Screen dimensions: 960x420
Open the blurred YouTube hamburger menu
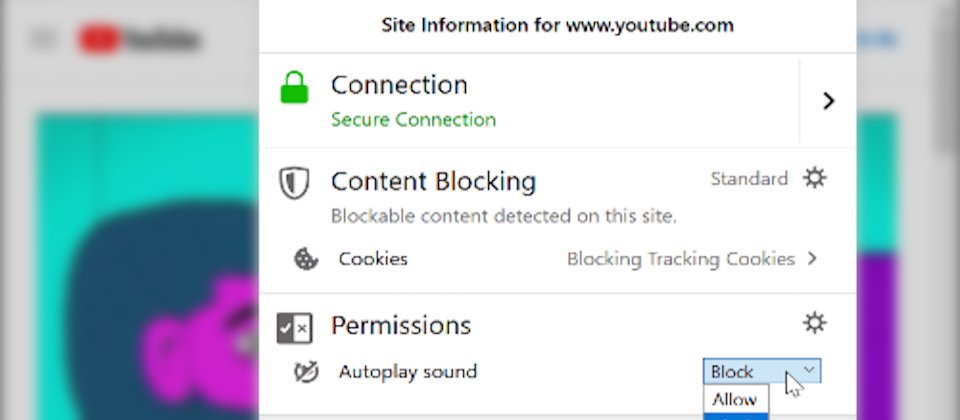42,40
